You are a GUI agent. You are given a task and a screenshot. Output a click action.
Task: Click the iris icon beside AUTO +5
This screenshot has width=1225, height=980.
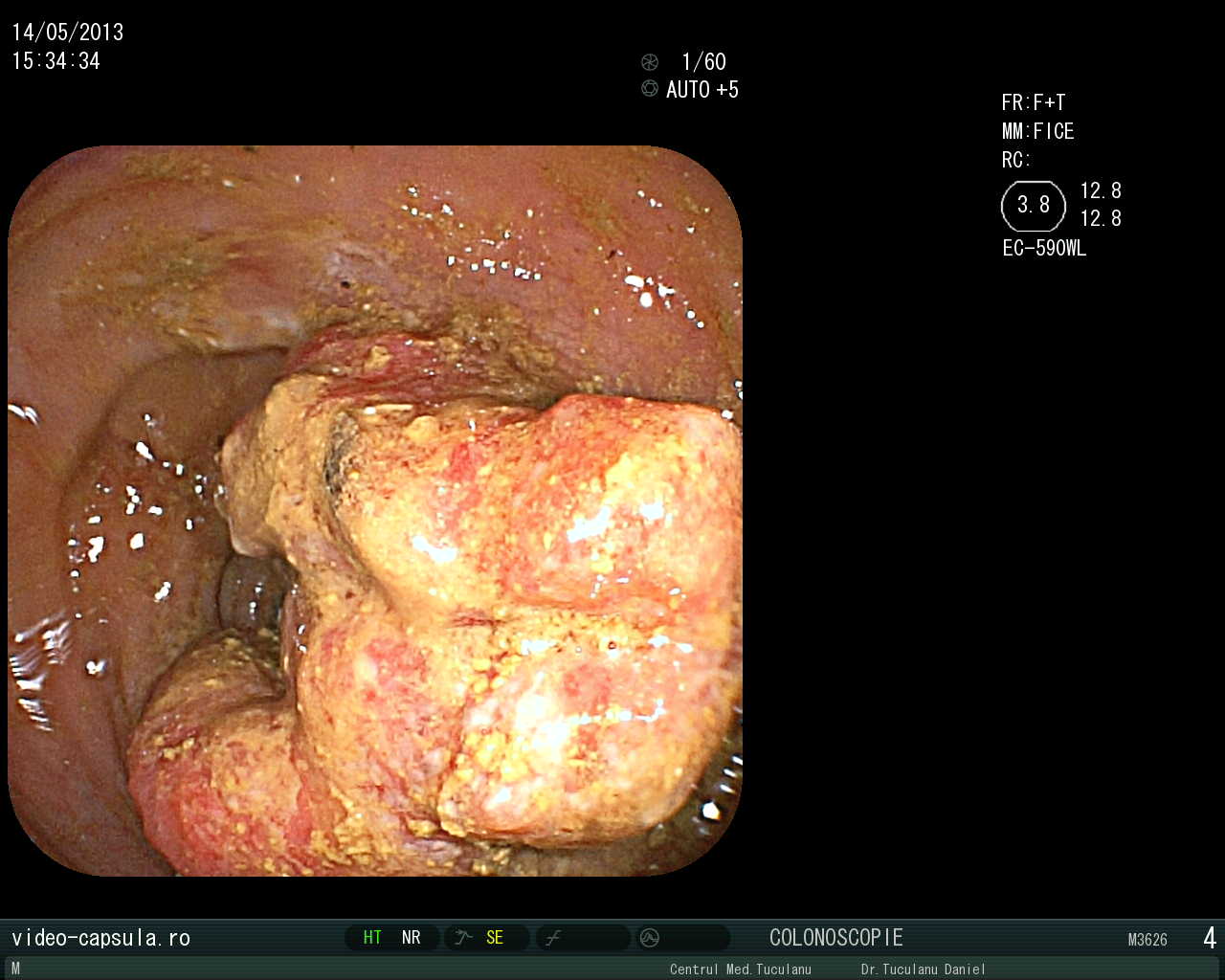650,89
